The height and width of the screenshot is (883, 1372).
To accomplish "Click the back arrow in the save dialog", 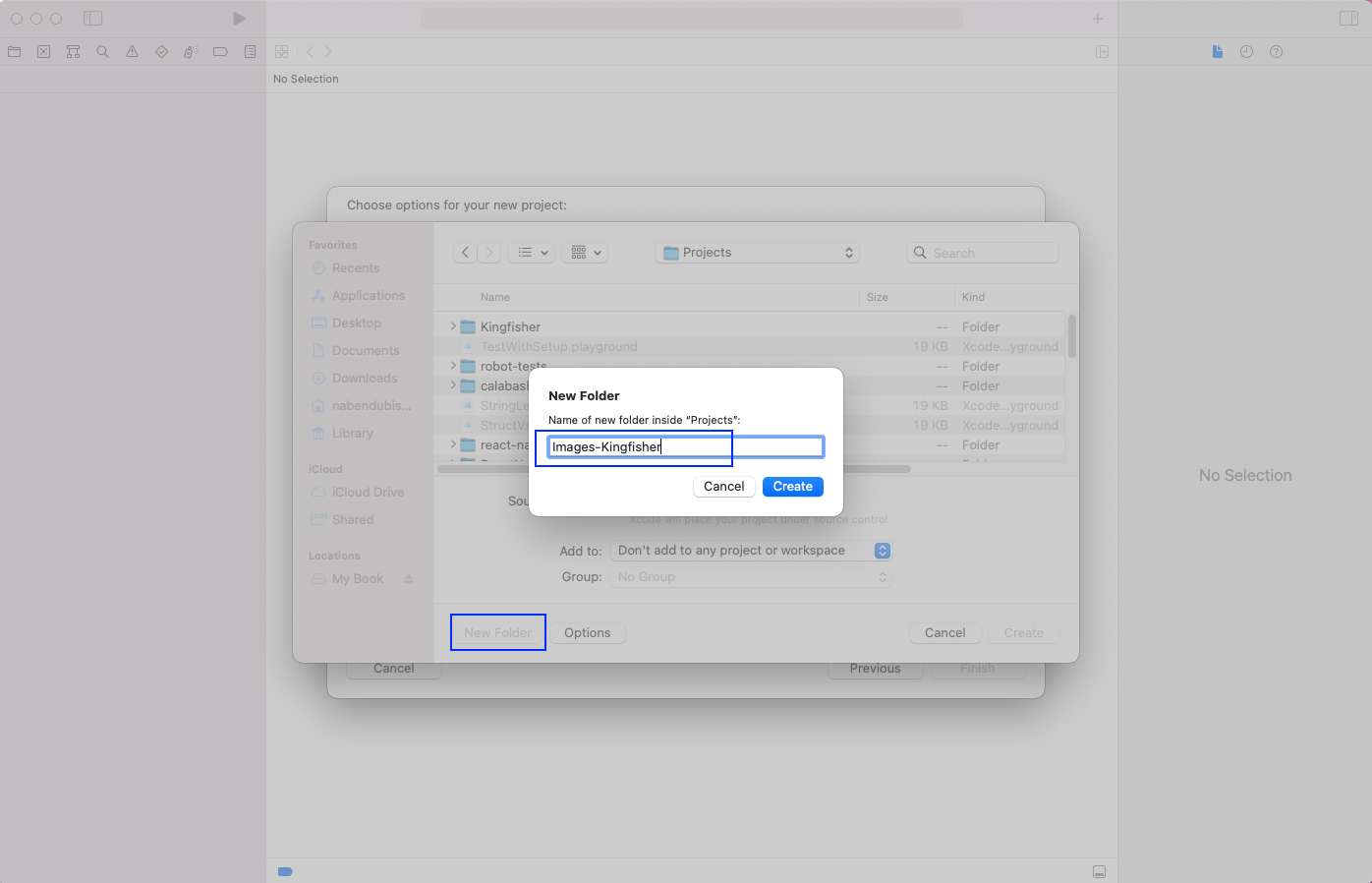I will click(466, 253).
